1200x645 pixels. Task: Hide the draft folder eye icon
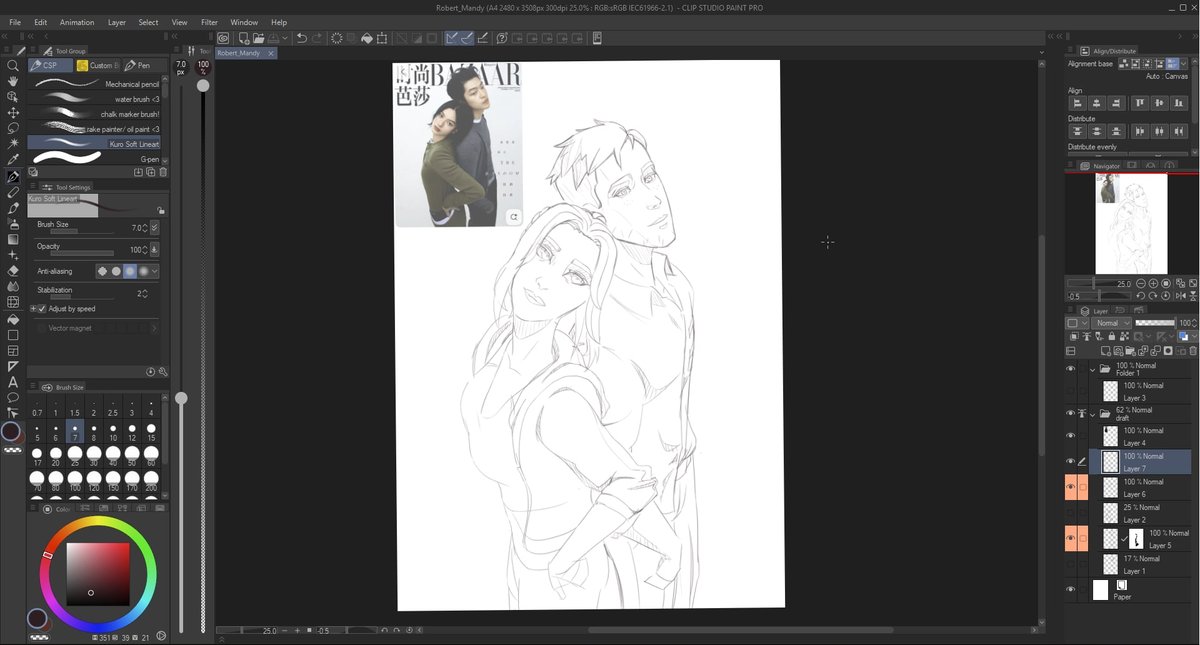coord(1070,413)
